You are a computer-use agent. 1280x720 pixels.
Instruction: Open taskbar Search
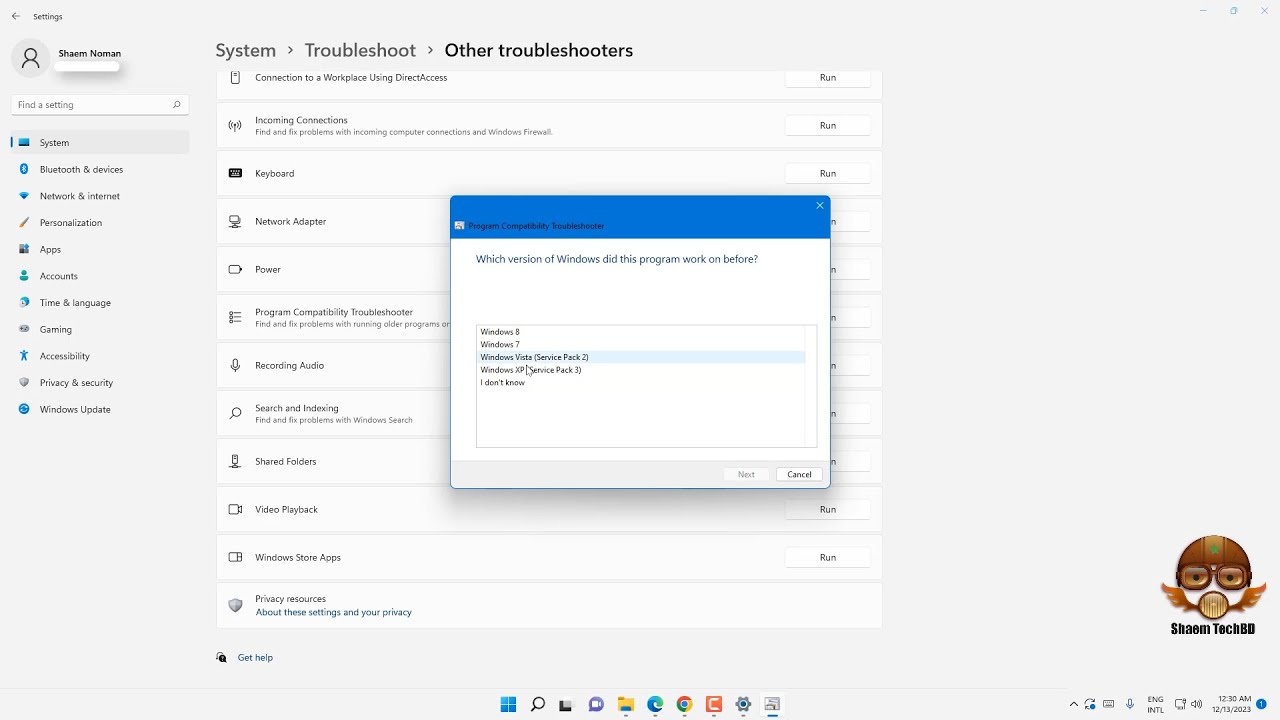click(x=537, y=704)
